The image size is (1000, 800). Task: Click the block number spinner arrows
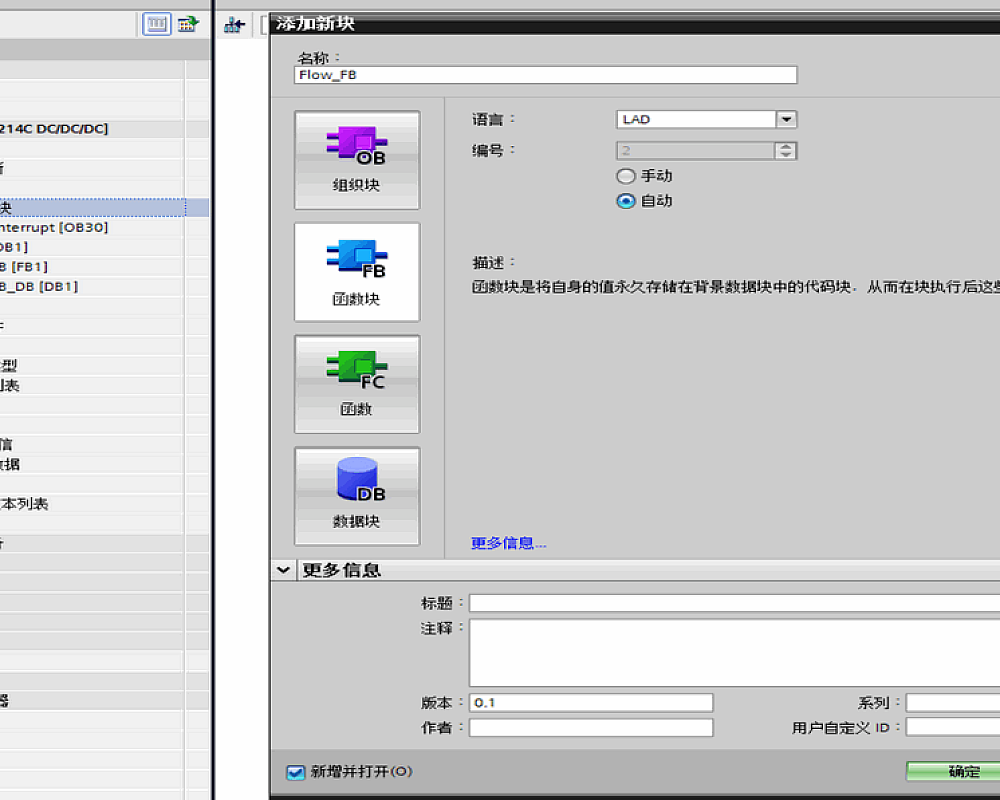click(x=786, y=151)
